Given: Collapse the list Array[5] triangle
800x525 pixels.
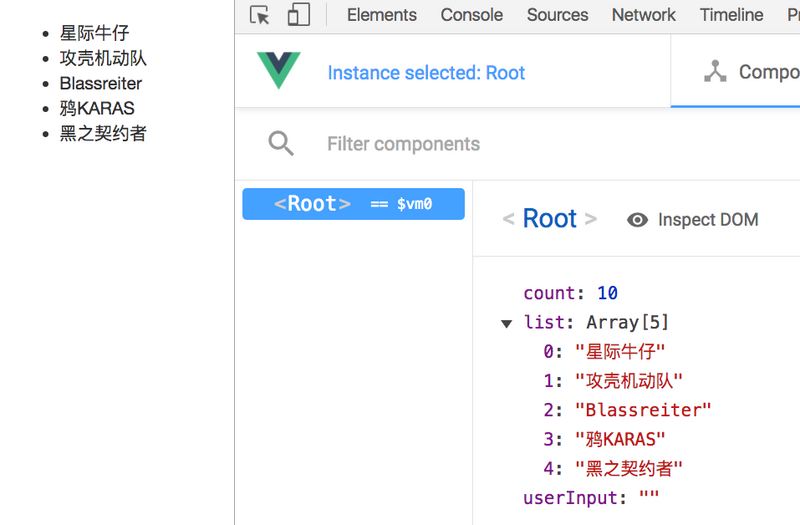Looking at the screenshot, I should tap(506, 323).
